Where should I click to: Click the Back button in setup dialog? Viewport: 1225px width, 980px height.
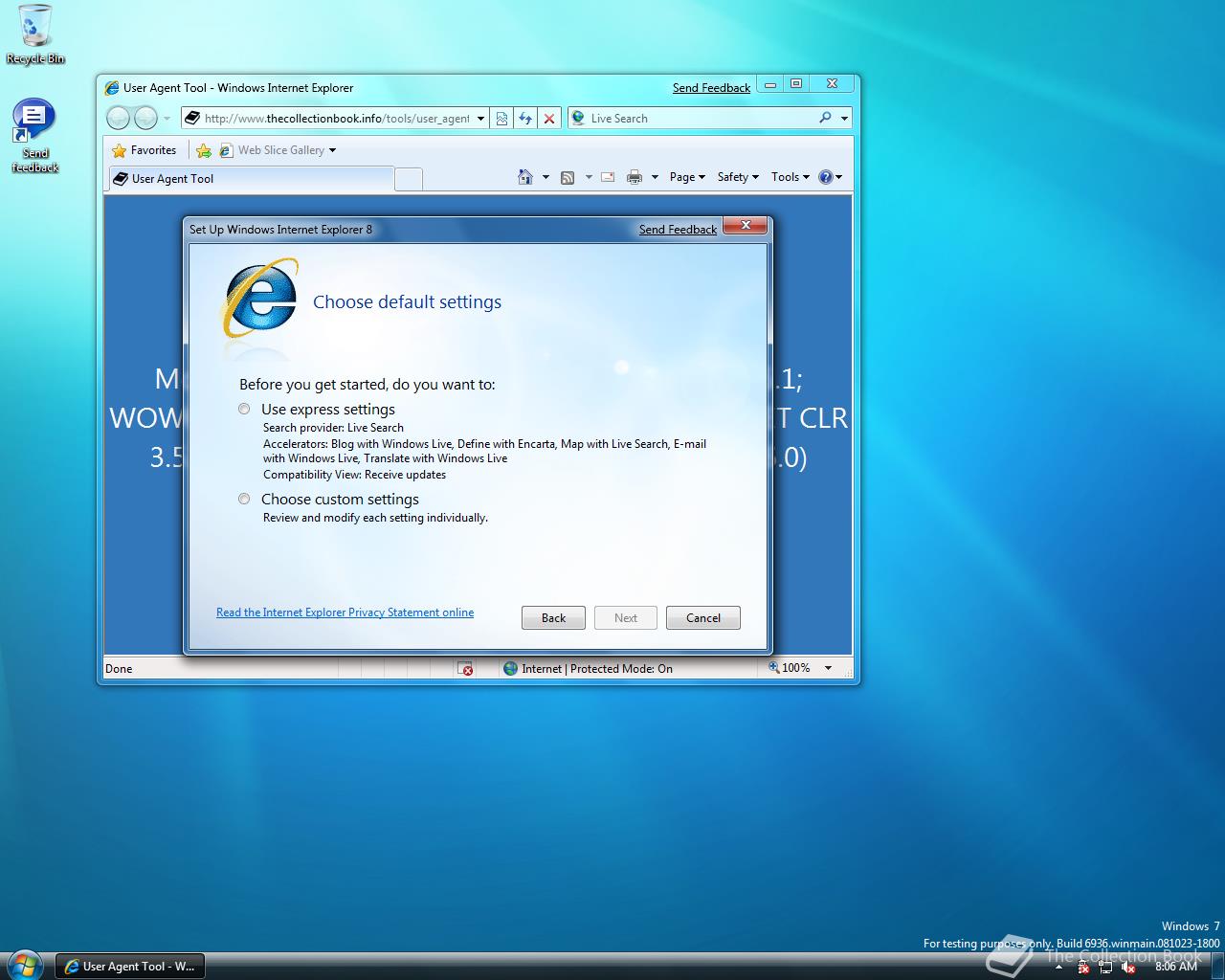553,617
